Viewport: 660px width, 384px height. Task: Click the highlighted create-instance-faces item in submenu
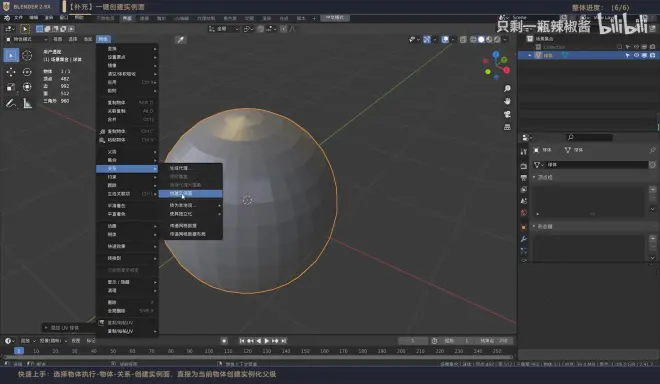(190, 193)
